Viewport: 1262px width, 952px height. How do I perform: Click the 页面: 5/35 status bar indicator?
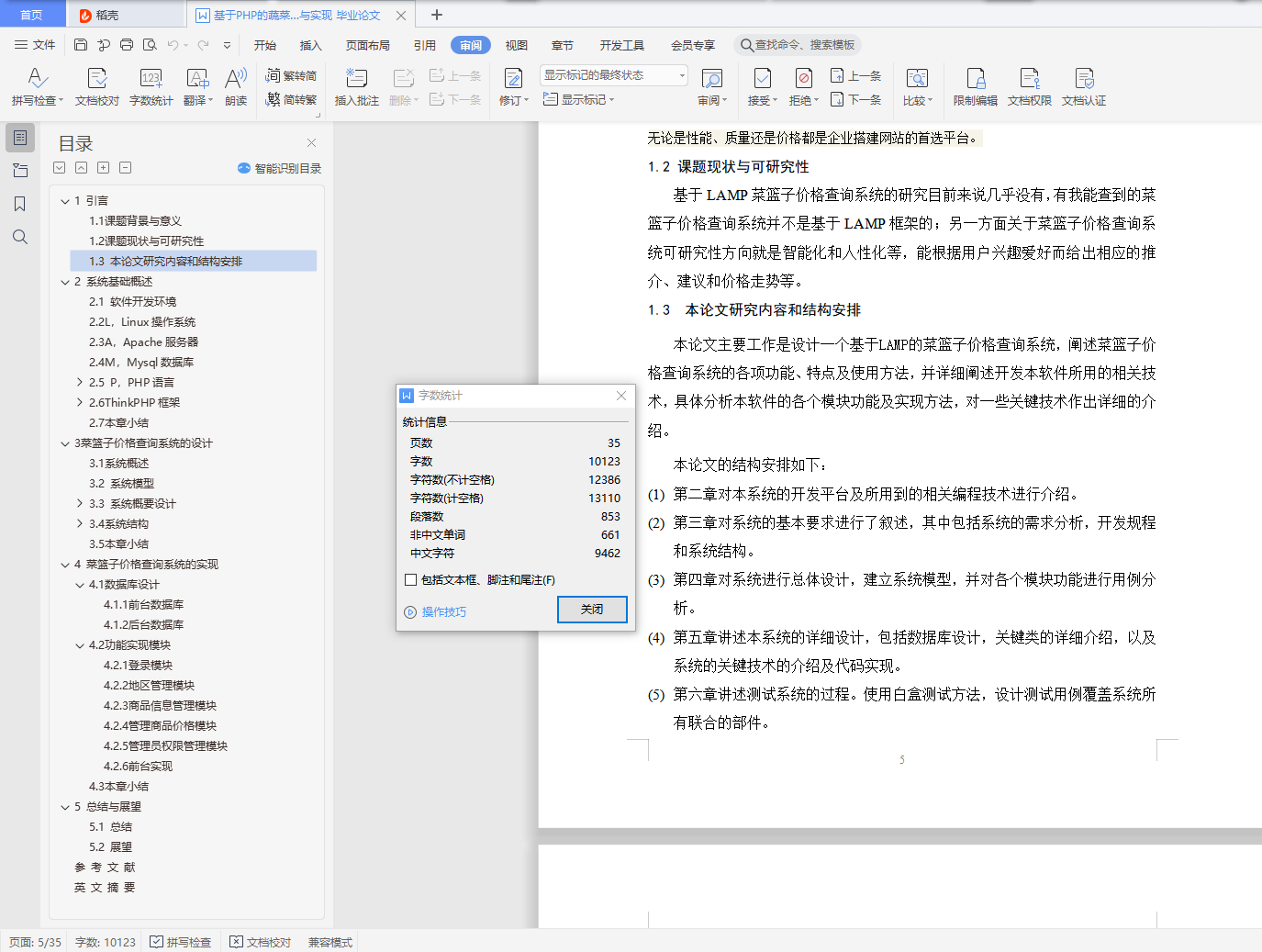click(35, 942)
